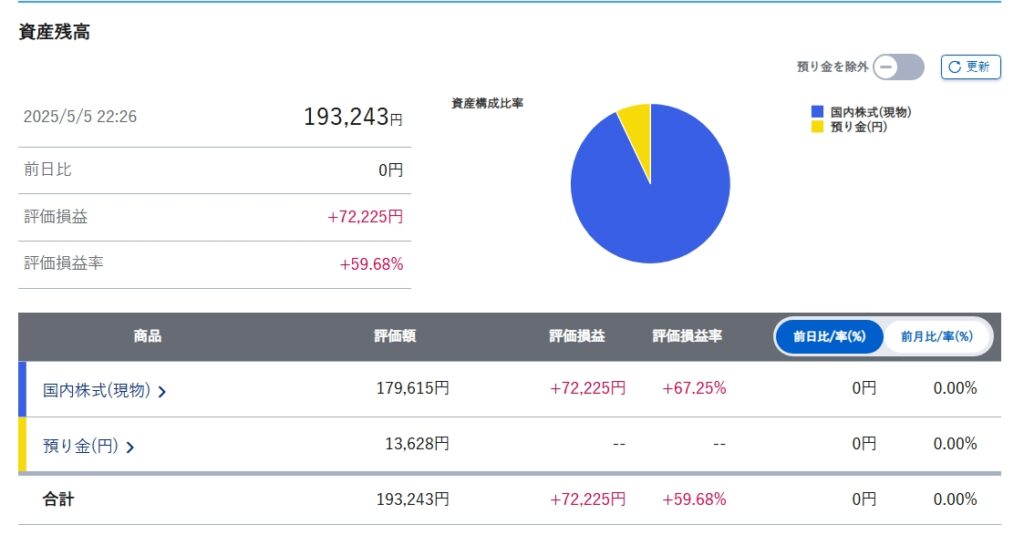Click the 商品 column header
This screenshot has width=1024, height=535.
(x=147, y=337)
